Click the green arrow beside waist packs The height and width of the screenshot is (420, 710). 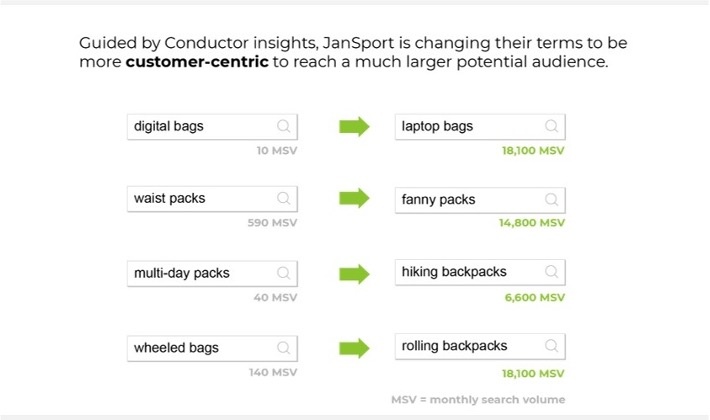(354, 199)
